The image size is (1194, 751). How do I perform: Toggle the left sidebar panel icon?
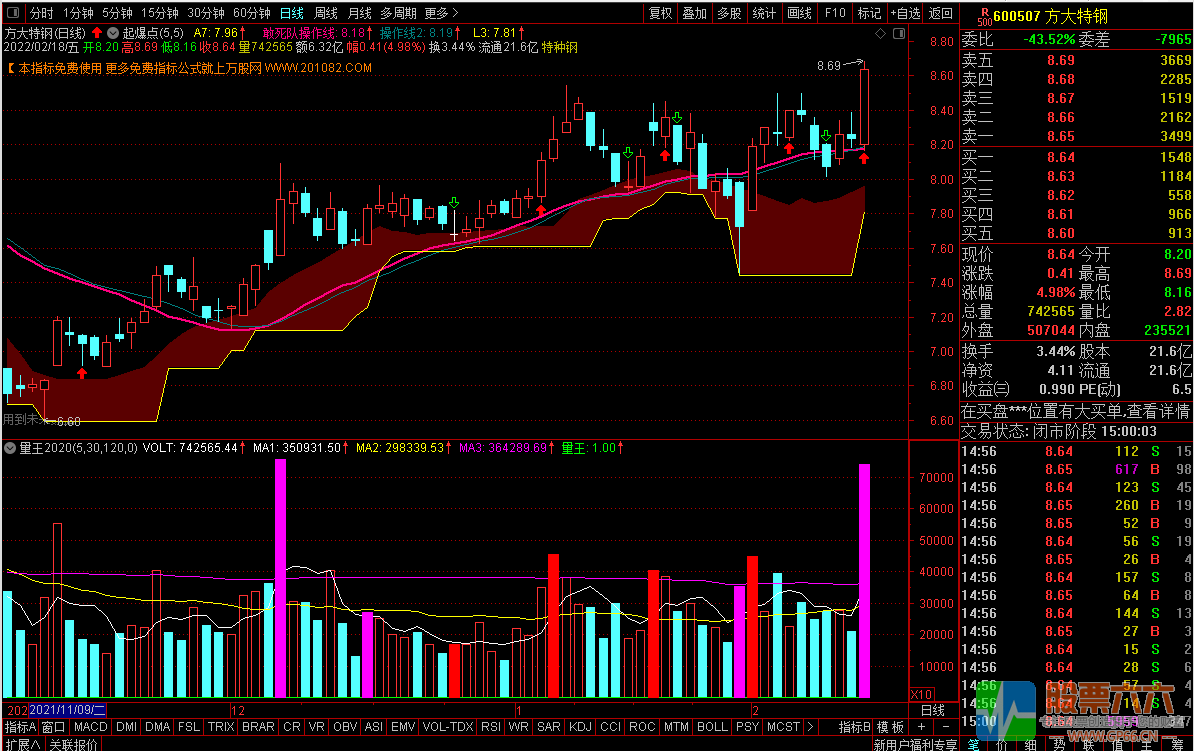click(x=13, y=13)
